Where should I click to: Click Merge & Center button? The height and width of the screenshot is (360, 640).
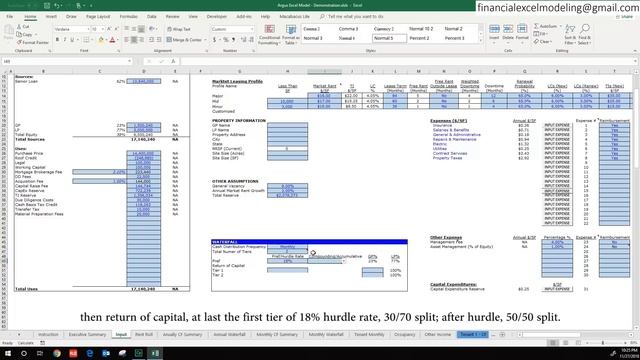184,40
